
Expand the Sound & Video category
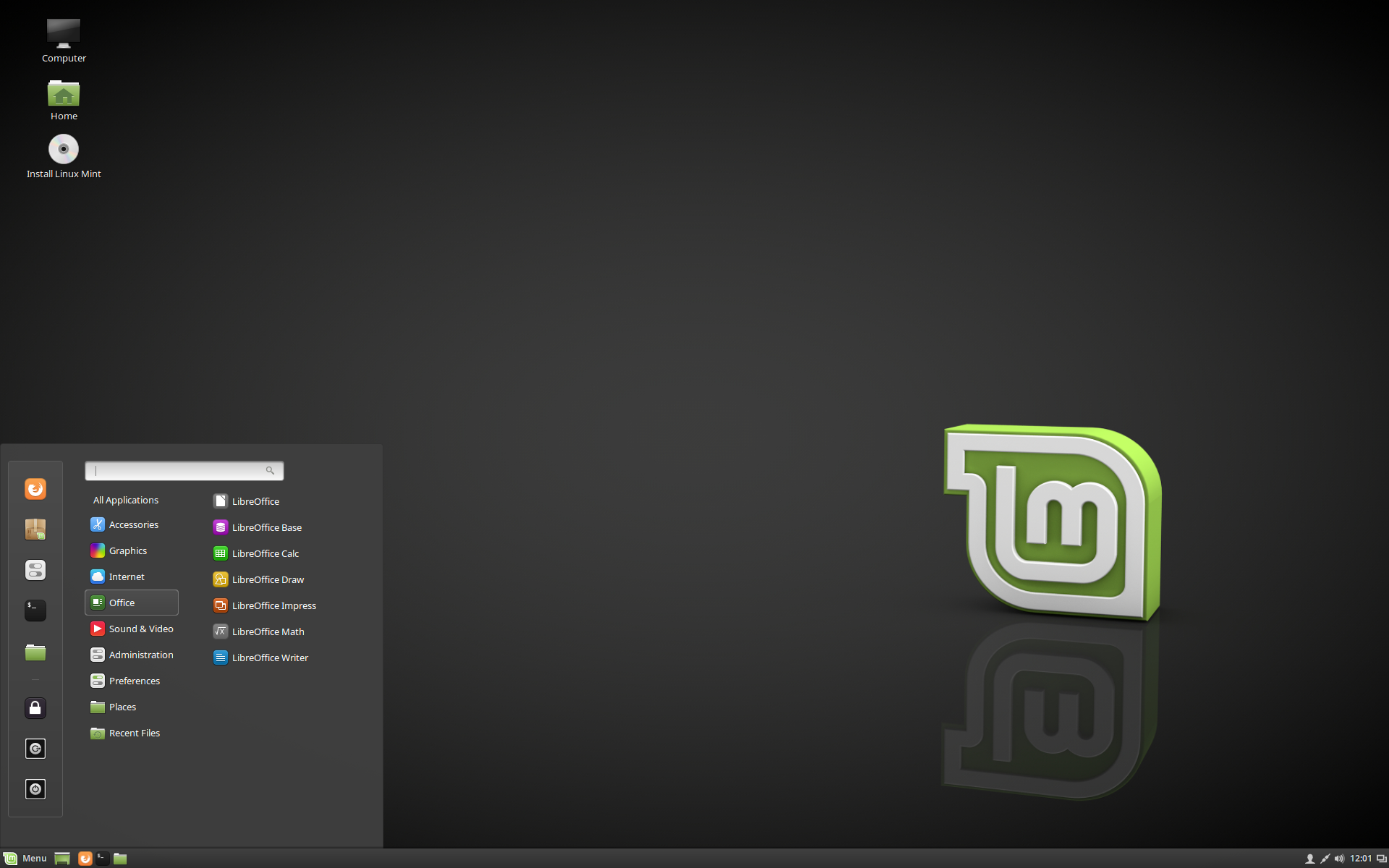[141, 628]
